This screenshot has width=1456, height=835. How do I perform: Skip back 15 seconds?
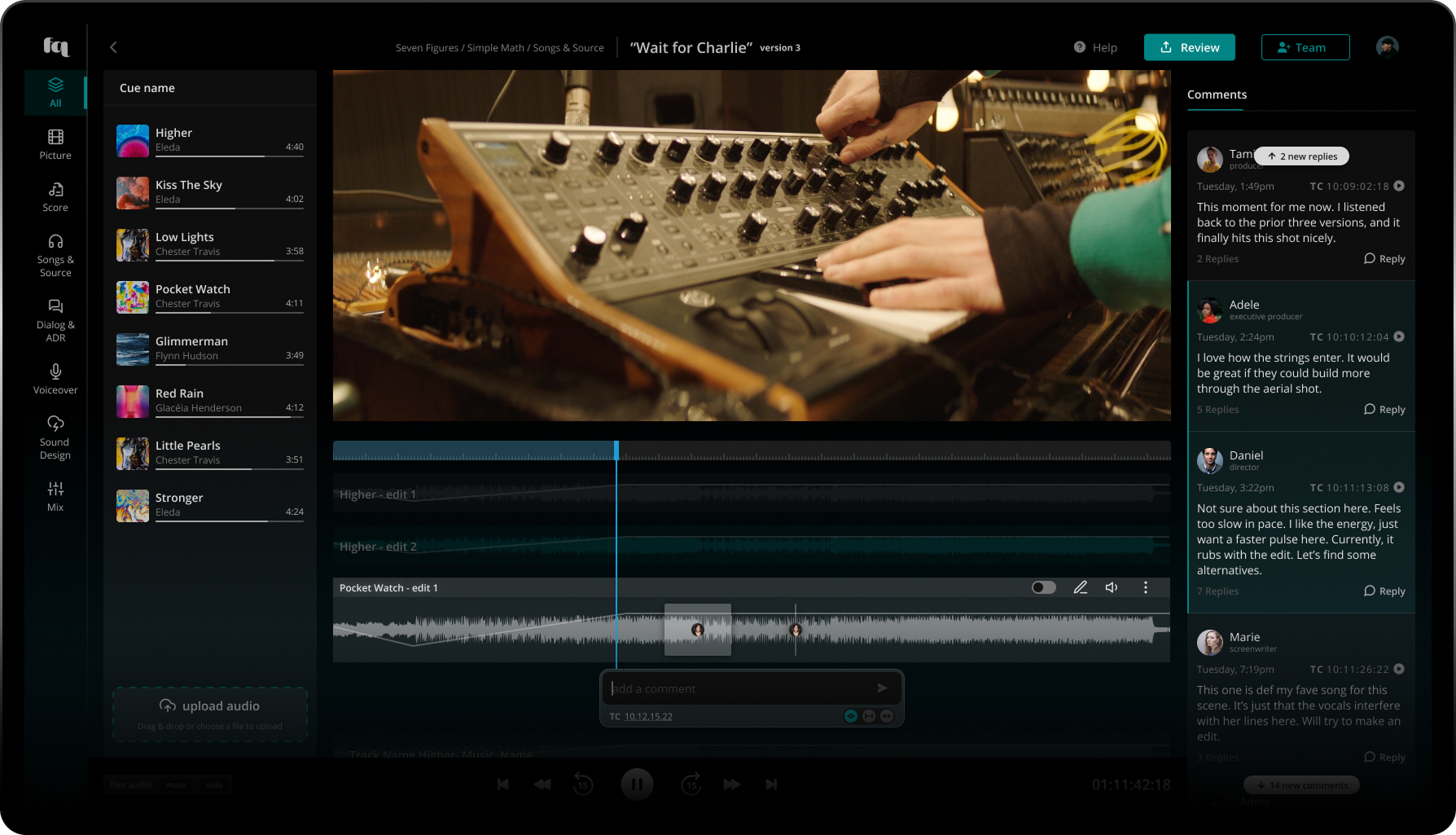click(583, 784)
